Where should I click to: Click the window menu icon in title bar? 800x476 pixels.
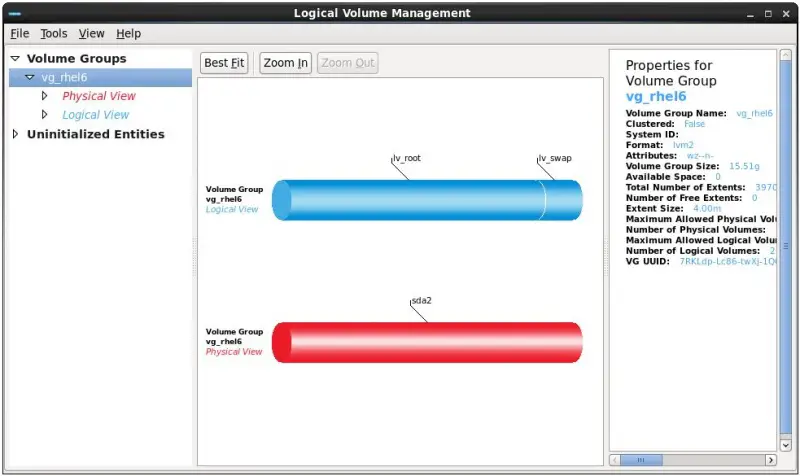(x=12, y=13)
